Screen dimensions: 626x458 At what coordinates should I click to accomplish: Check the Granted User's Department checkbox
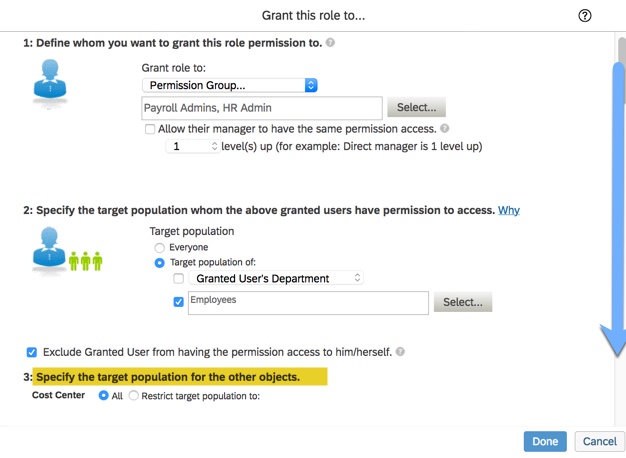pyautogui.click(x=179, y=278)
